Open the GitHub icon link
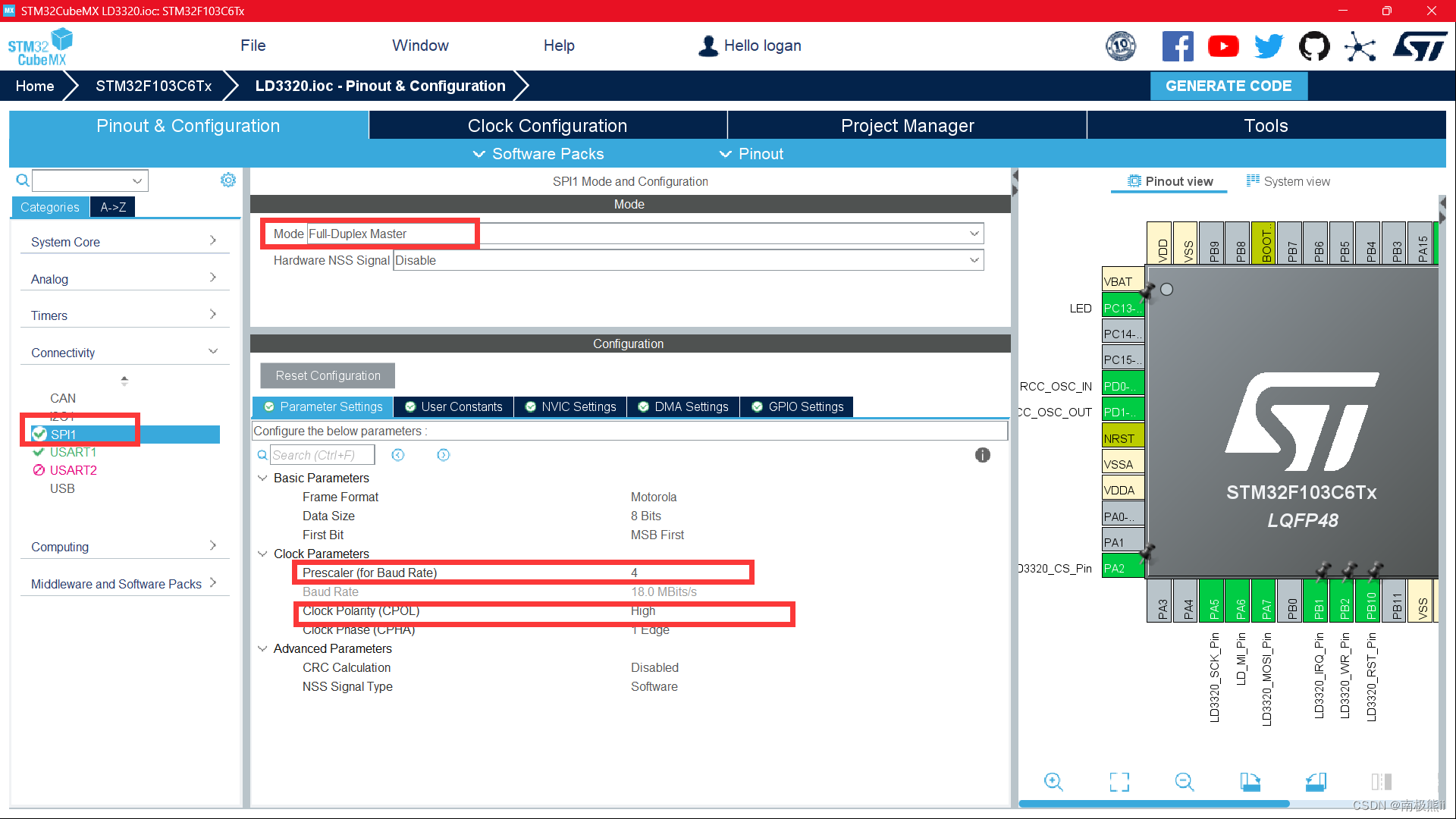 pos(1314,46)
